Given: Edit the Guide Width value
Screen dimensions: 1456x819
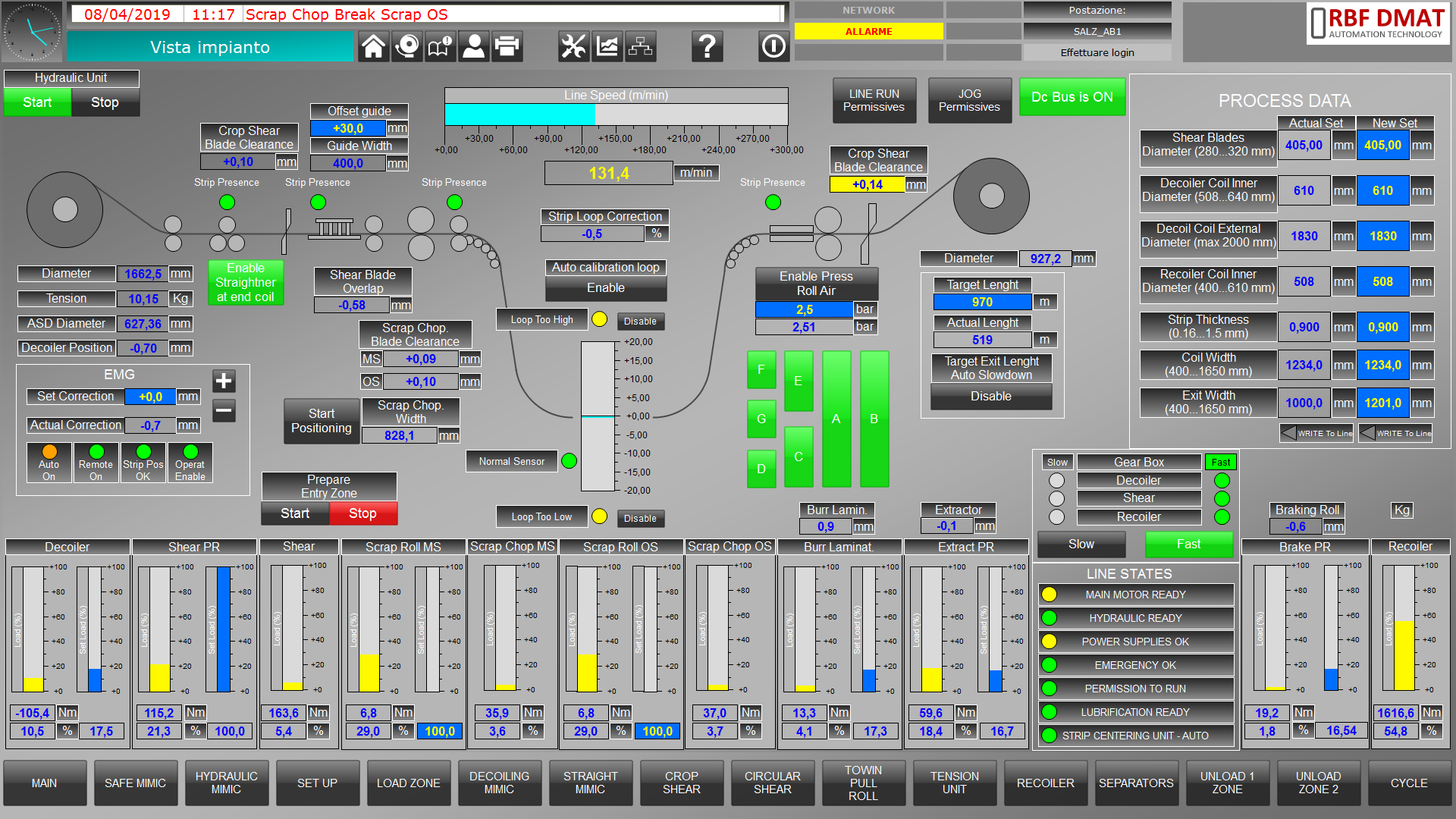Looking at the screenshot, I should pos(348,163).
